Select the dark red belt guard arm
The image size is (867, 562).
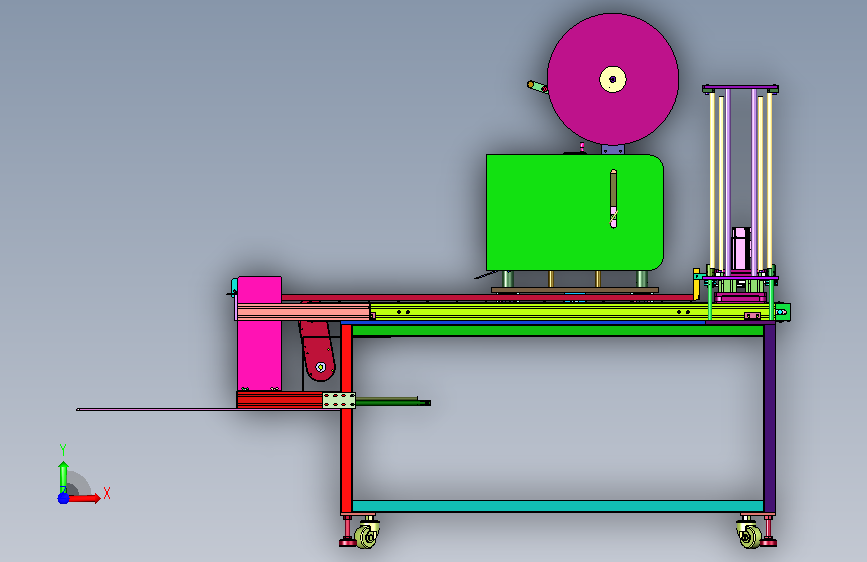[317, 351]
